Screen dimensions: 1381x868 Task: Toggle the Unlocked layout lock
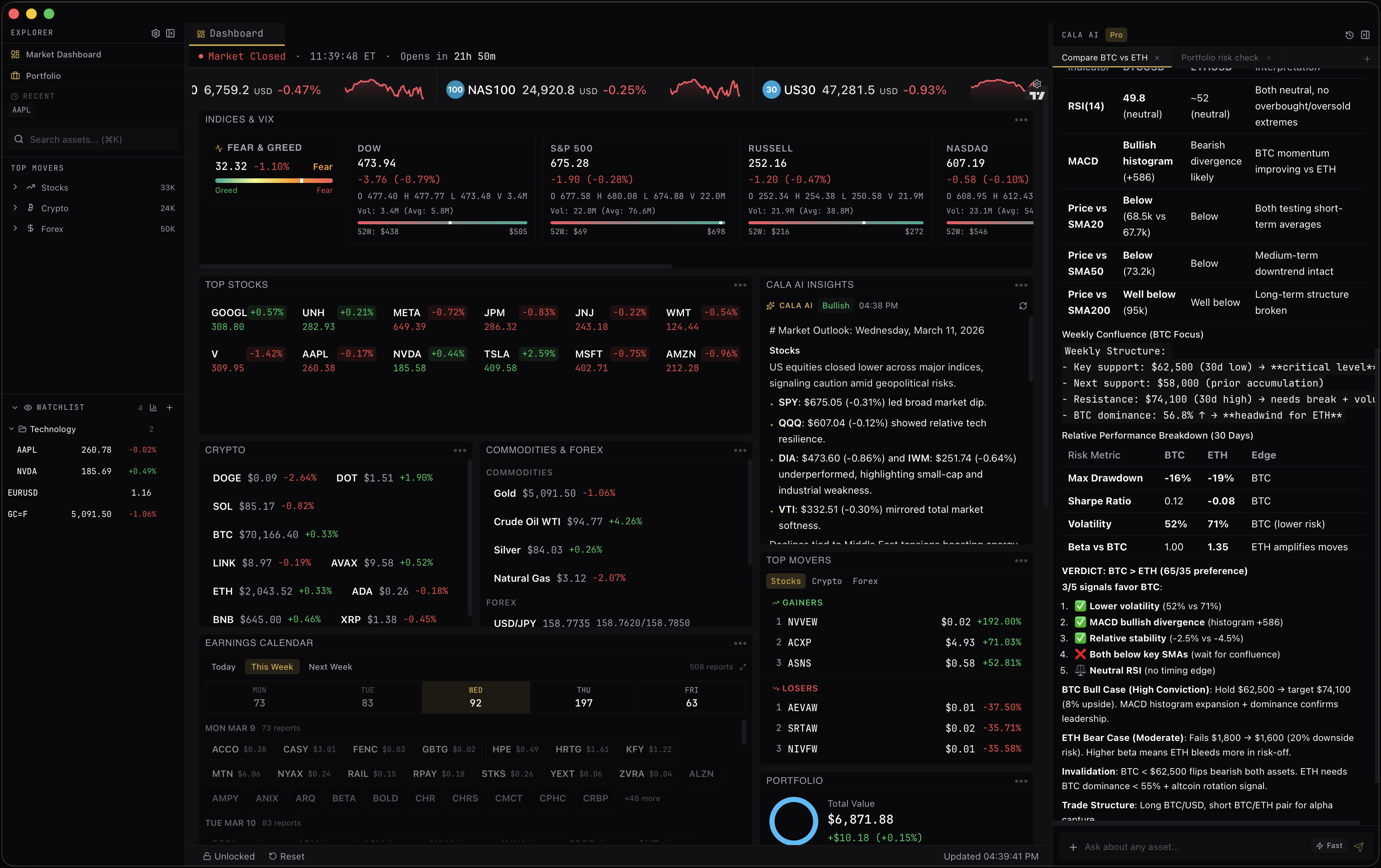pyautogui.click(x=228, y=856)
